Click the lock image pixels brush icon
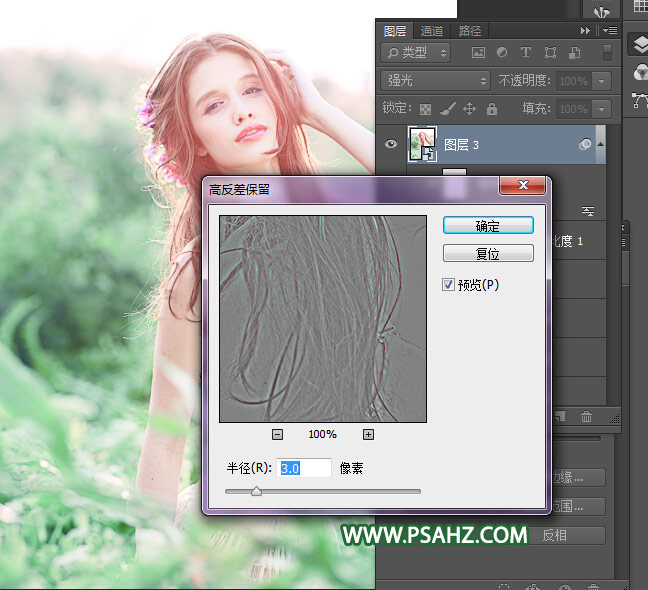Image resolution: width=648 pixels, height=590 pixels. [448, 109]
